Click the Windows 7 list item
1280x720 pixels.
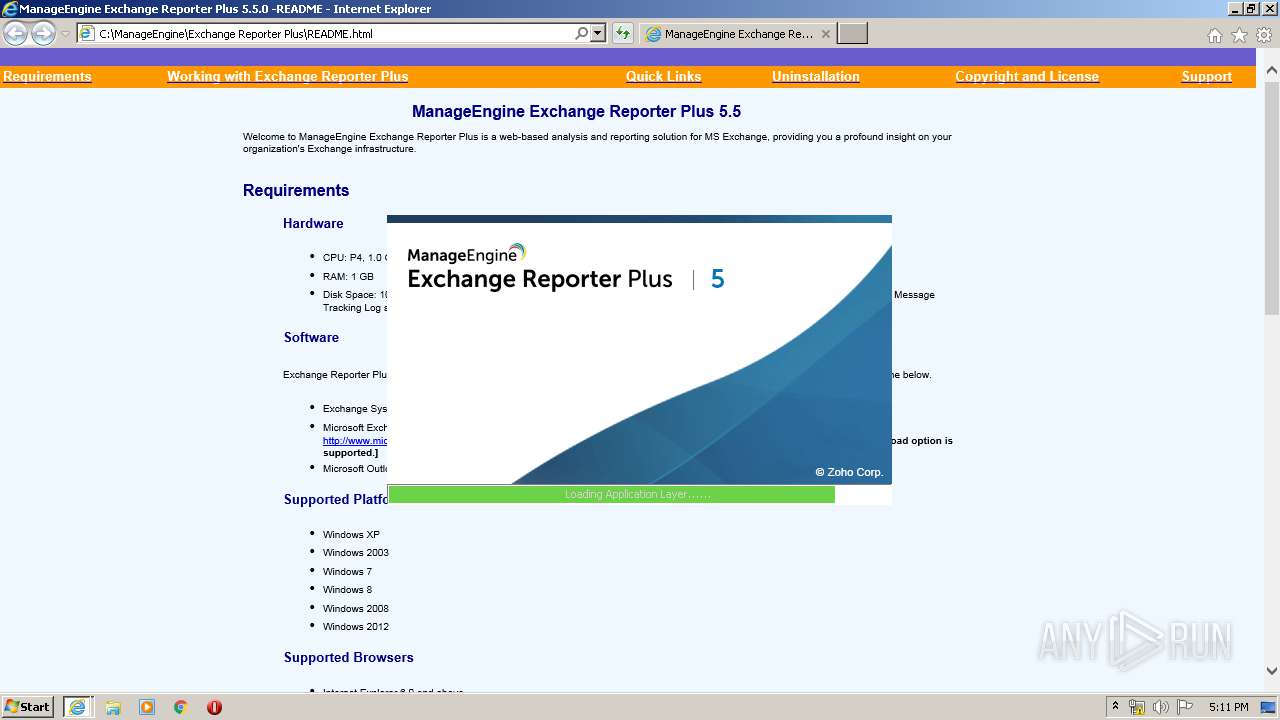[x=347, y=571]
